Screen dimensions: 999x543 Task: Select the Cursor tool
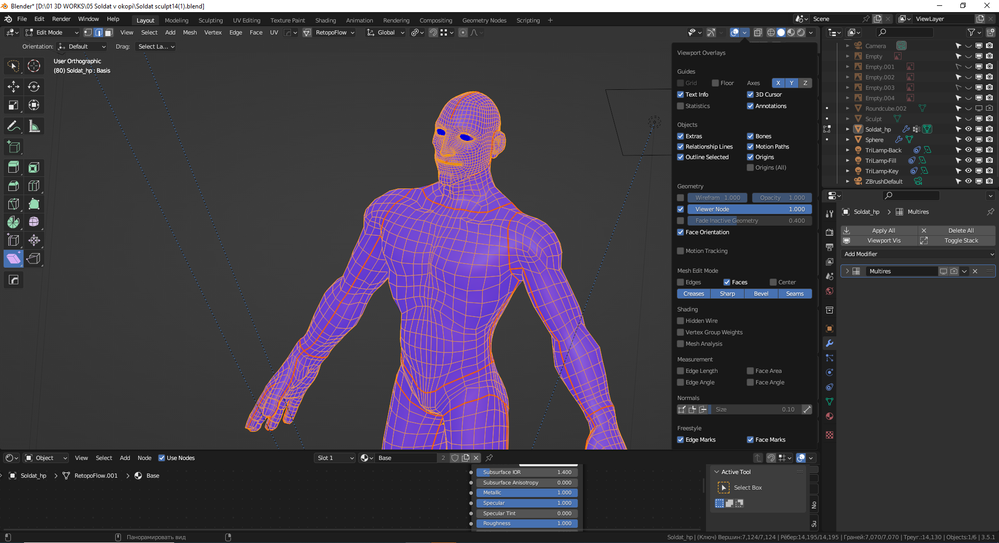coord(34,66)
